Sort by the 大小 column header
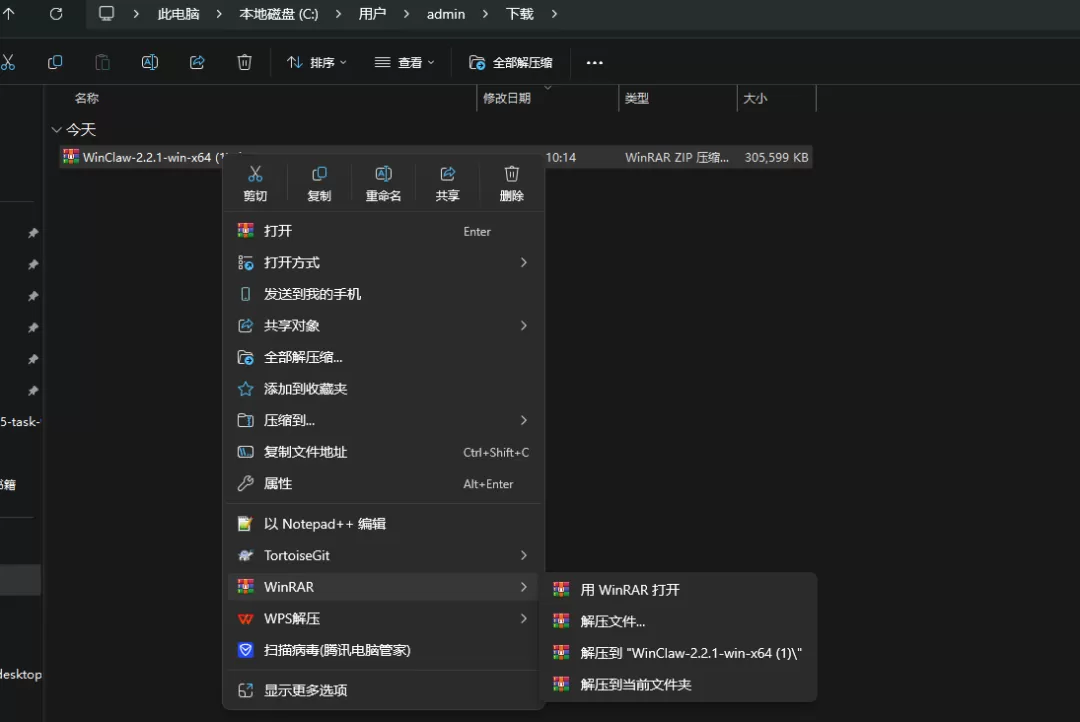The height and width of the screenshot is (722, 1080). [x=755, y=98]
